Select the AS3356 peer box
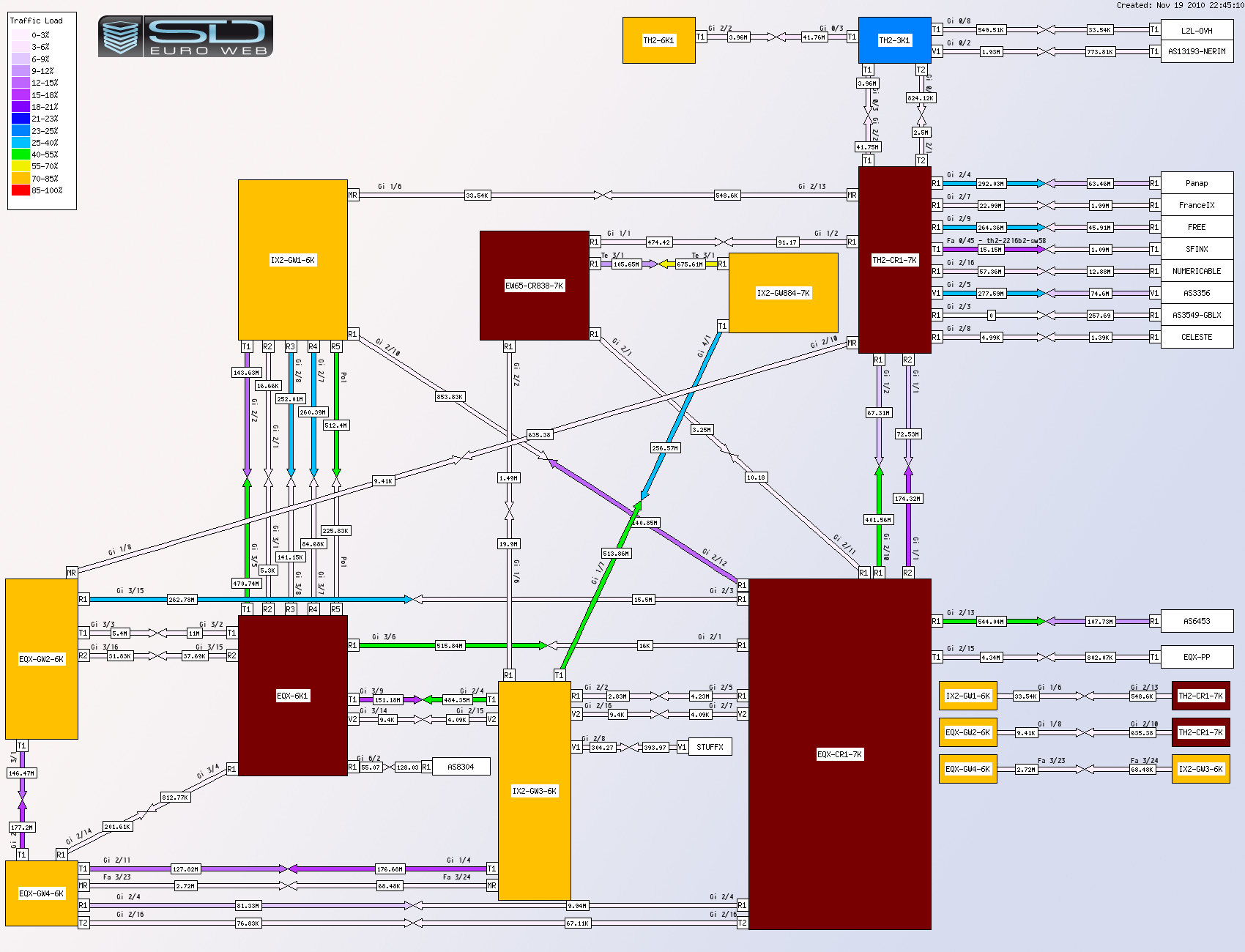 (1197, 293)
